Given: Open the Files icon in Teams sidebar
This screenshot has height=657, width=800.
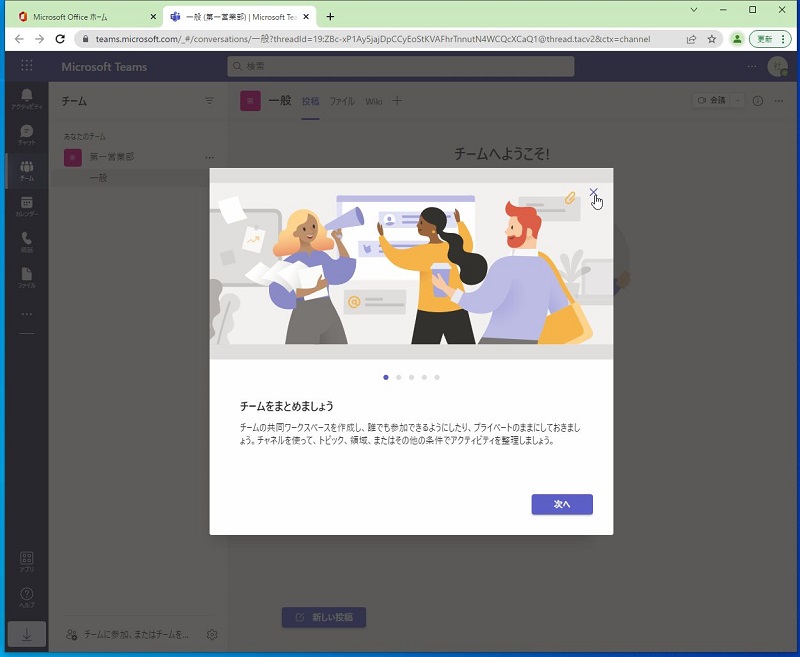Looking at the screenshot, I should coord(27,278).
